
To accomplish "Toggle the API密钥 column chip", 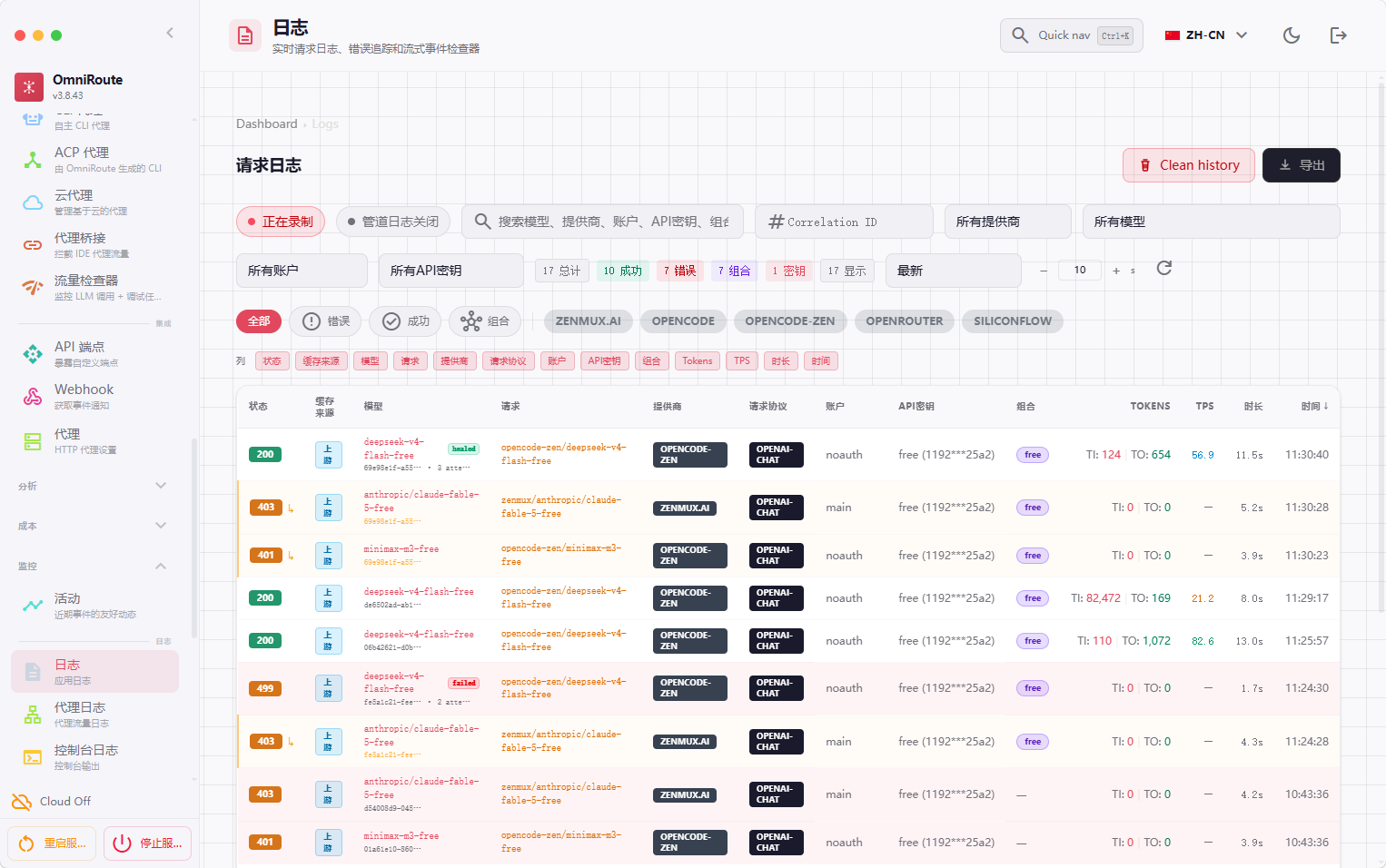I will click(604, 361).
